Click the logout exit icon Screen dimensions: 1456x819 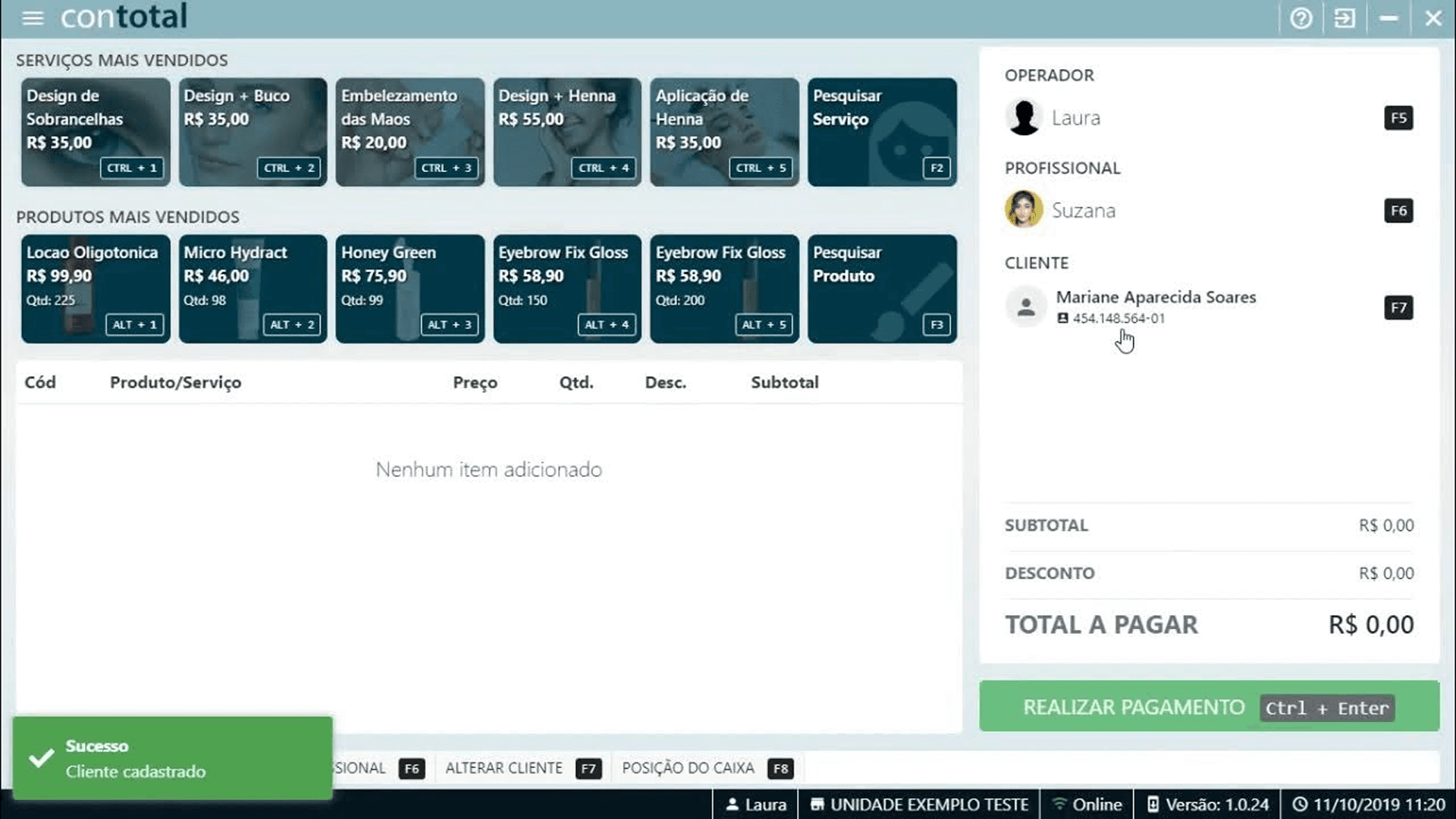pyautogui.click(x=1345, y=17)
